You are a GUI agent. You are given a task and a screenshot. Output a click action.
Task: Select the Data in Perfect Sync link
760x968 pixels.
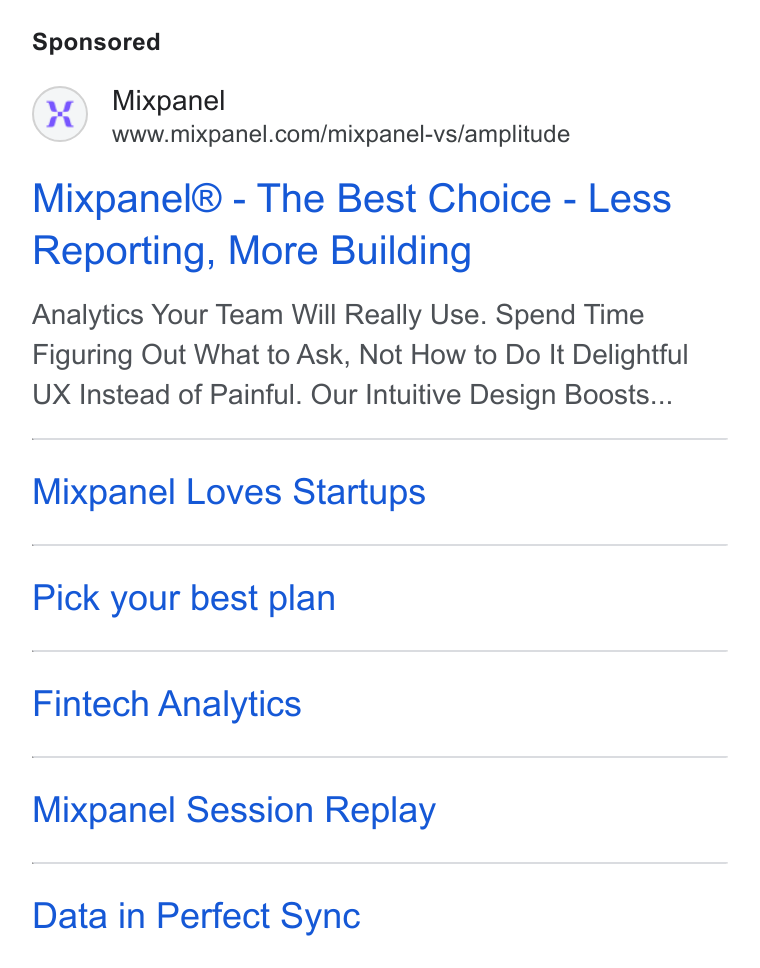196,916
